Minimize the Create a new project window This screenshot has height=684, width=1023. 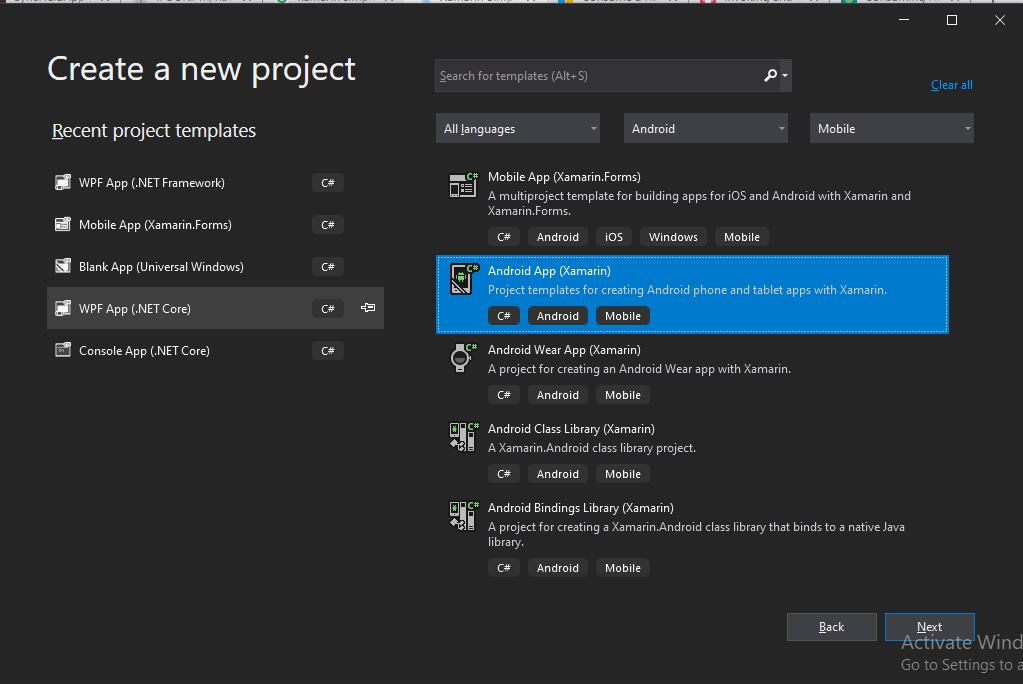[904, 20]
